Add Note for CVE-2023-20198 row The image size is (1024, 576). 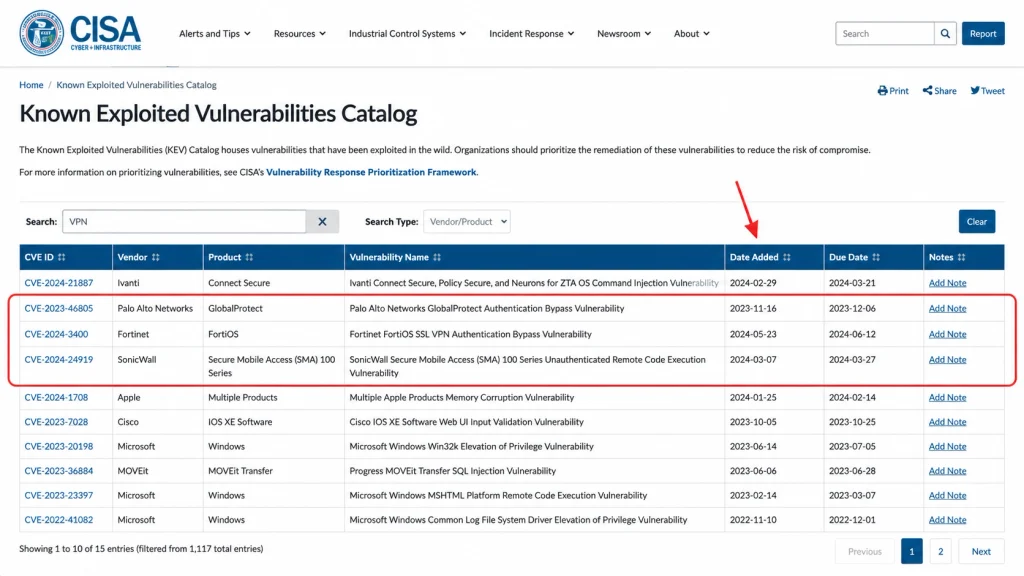point(947,446)
